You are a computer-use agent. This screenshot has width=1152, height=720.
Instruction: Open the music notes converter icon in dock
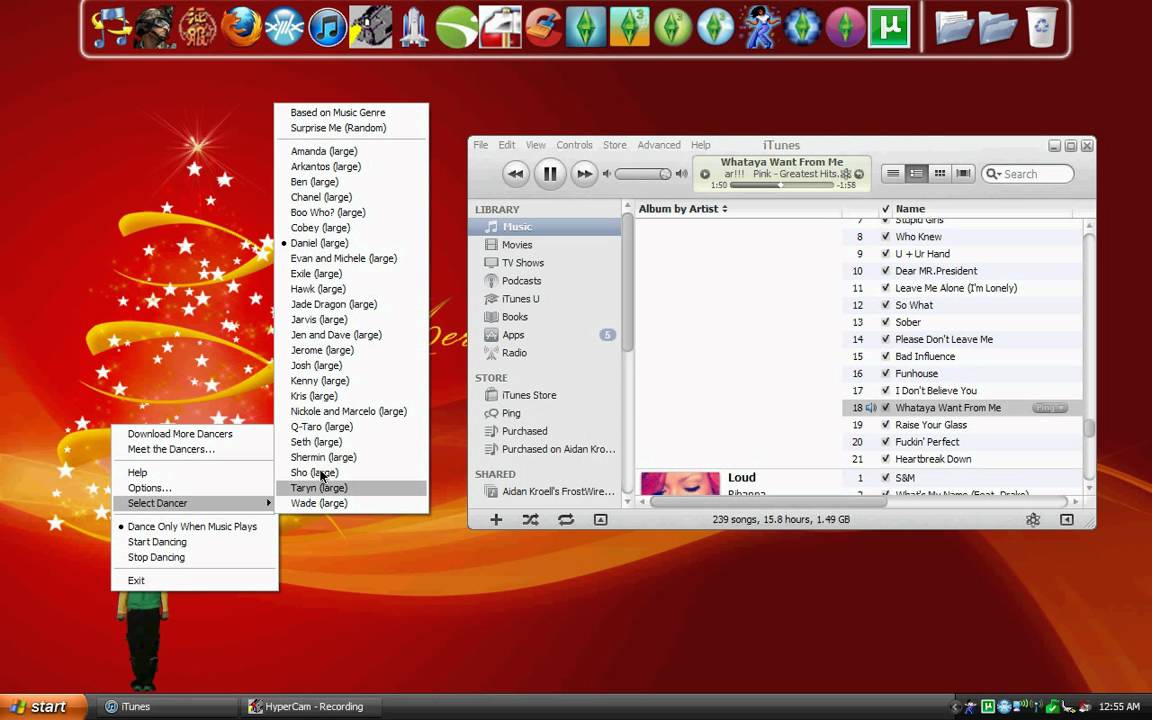point(111,28)
